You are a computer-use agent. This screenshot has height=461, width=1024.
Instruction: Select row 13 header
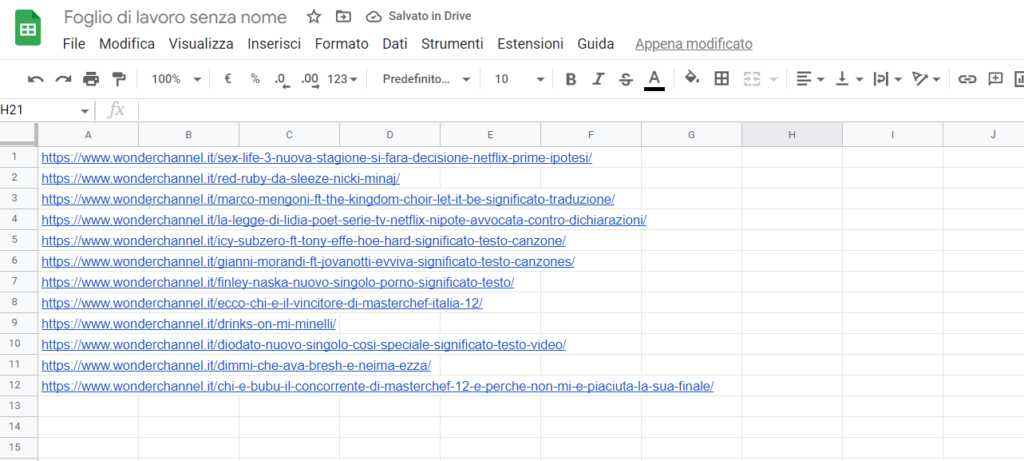tap(19, 405)
